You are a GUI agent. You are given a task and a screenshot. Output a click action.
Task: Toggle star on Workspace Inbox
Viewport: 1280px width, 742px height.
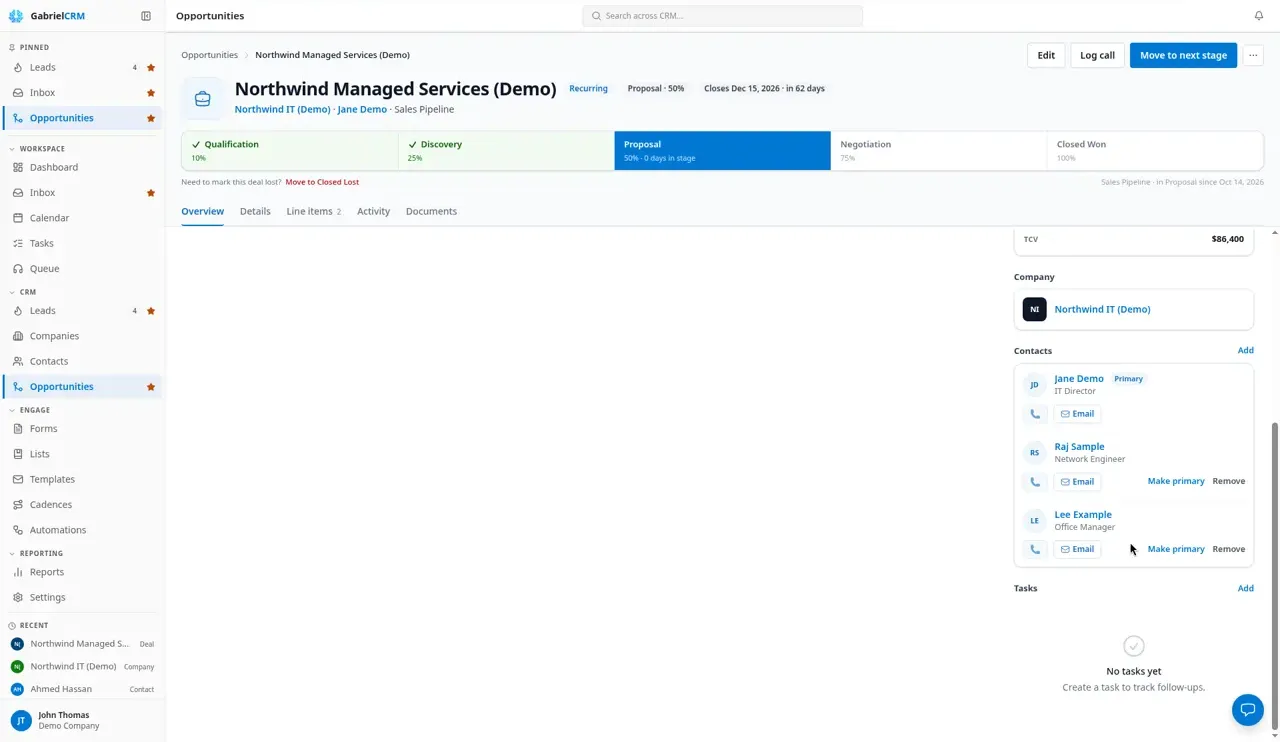151,193
